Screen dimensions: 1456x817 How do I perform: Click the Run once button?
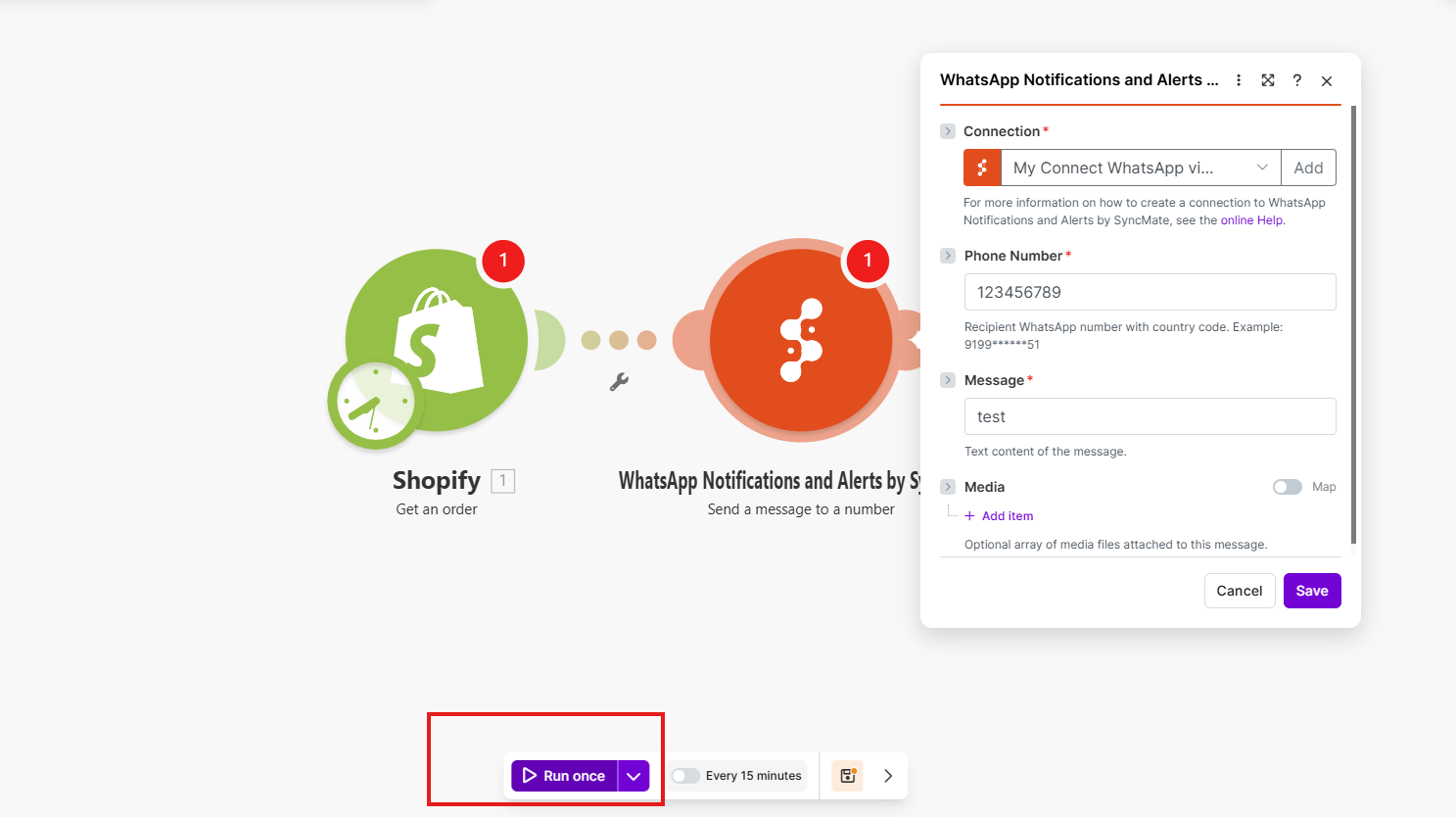pyautogui.click(x=565, y=776)
